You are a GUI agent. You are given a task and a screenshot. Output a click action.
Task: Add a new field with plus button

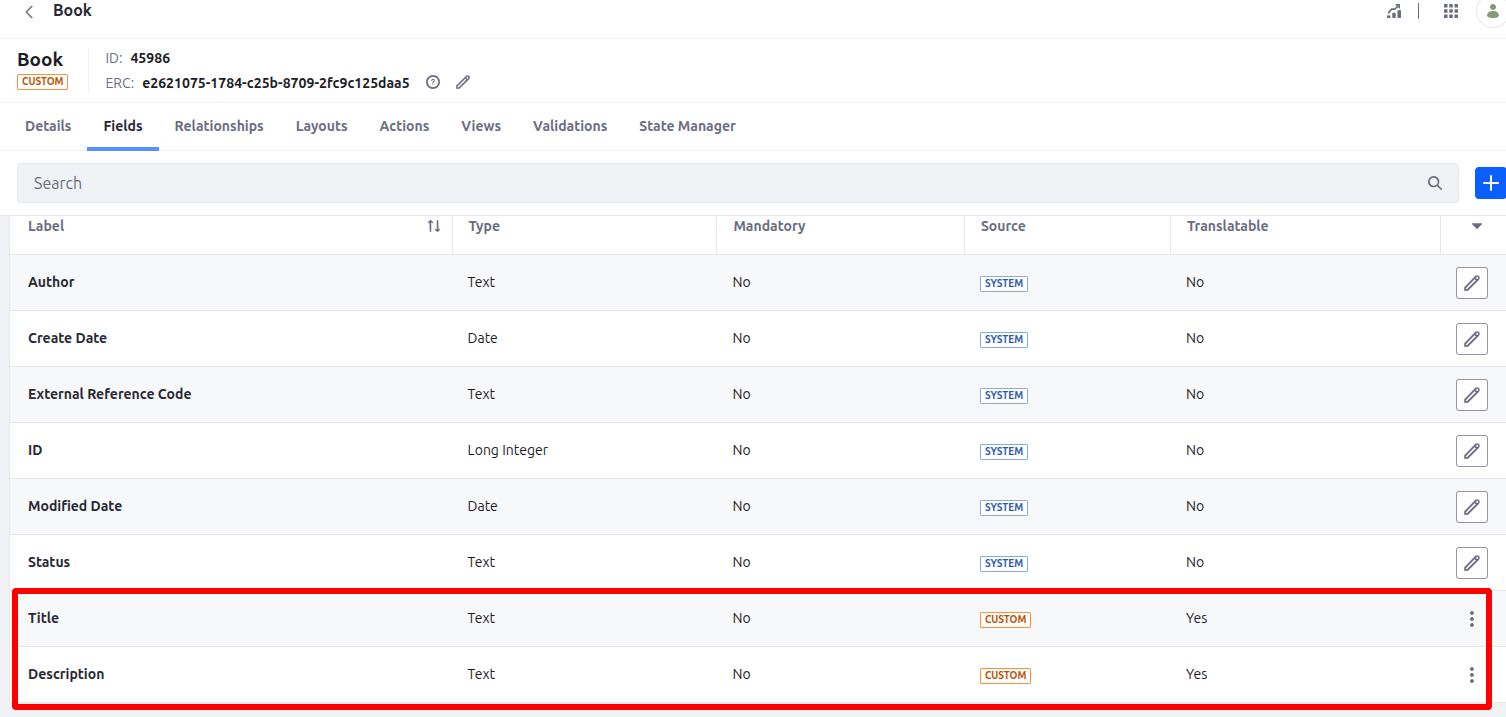pyautogui.click(x=1490, y=183)
